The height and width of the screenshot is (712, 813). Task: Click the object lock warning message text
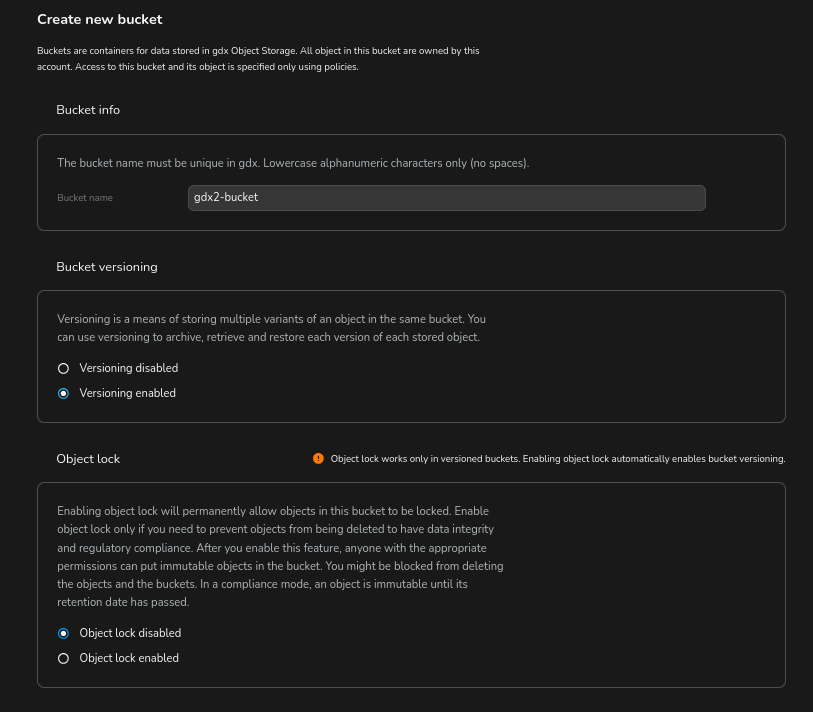(x=557, y=459)
